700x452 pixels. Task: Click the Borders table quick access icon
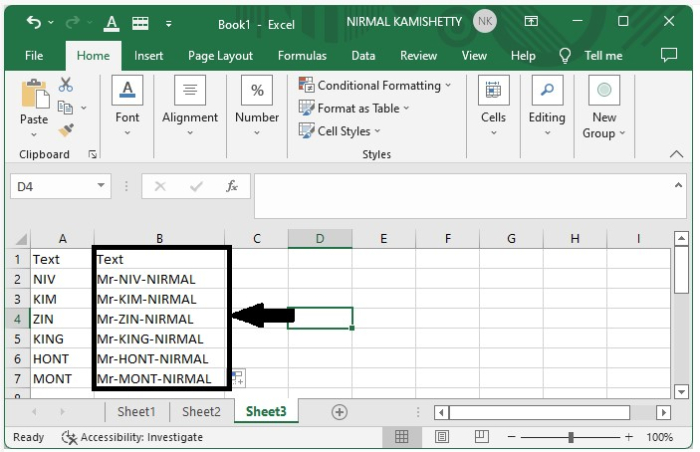click(140, 23)
